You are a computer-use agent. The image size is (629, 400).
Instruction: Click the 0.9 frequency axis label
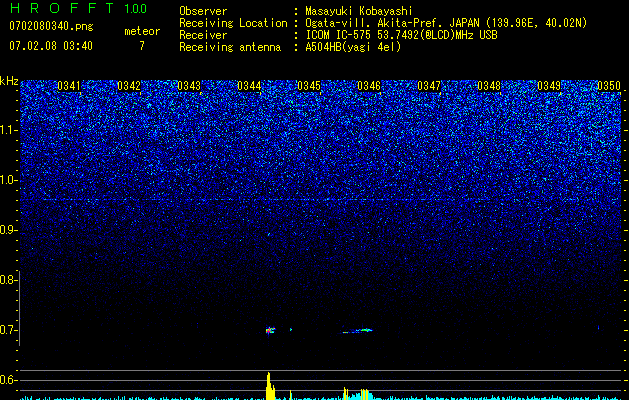click(8, 230)
